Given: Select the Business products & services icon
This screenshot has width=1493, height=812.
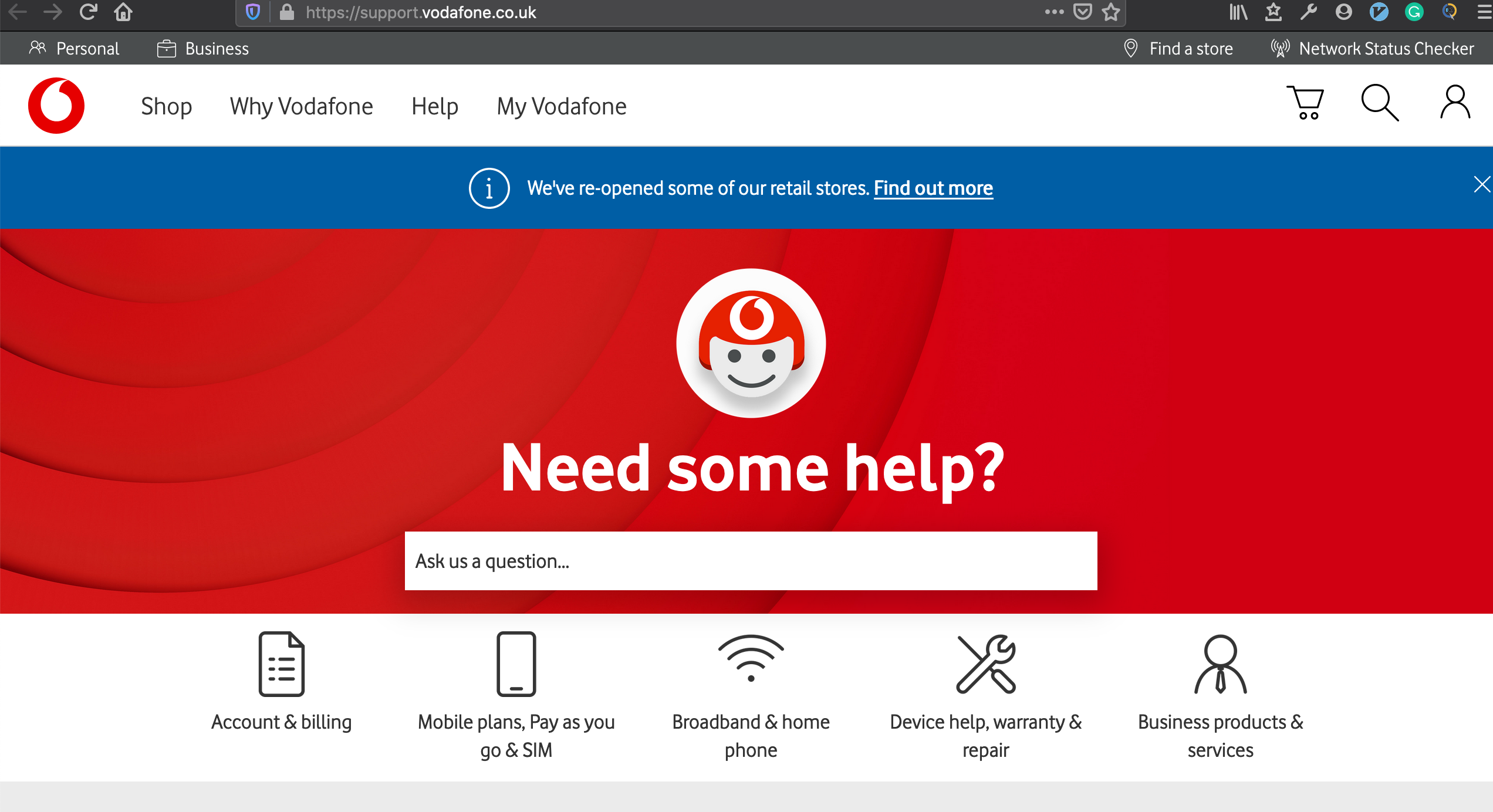Looking at the screenshot, I should click(1220, 664).
